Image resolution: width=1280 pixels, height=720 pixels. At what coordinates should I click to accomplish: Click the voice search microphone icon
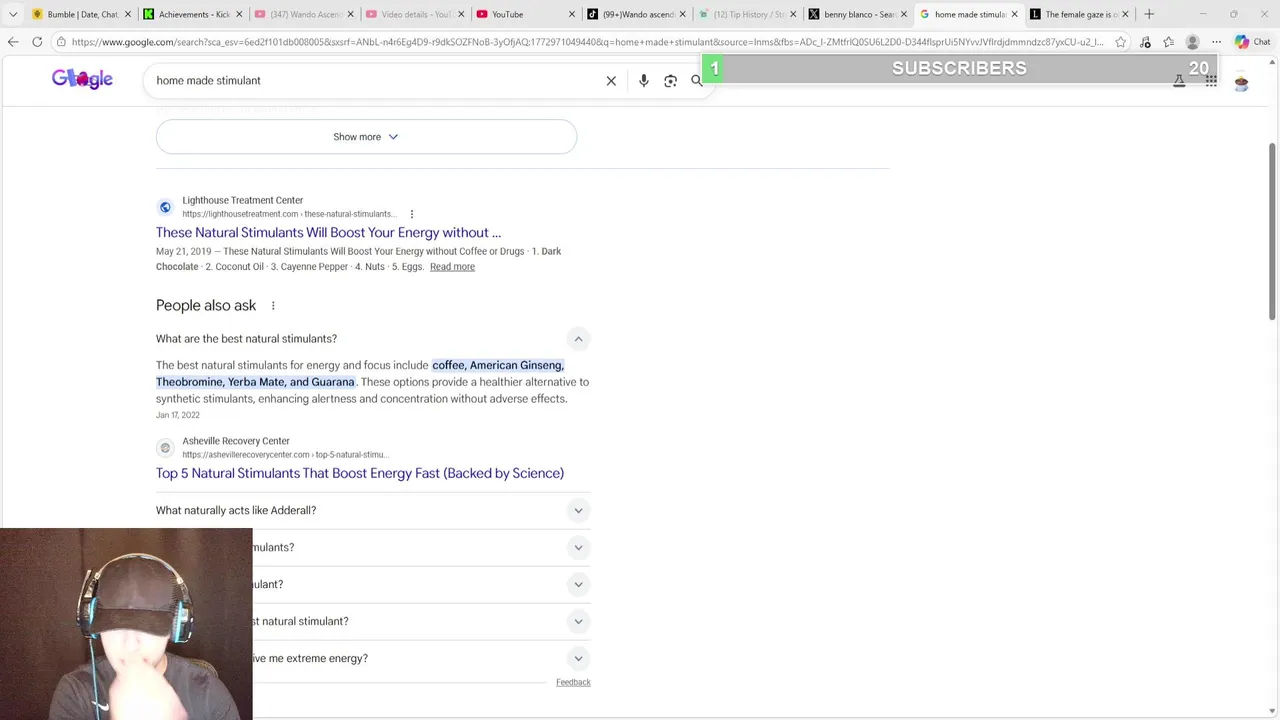(643, 81)
